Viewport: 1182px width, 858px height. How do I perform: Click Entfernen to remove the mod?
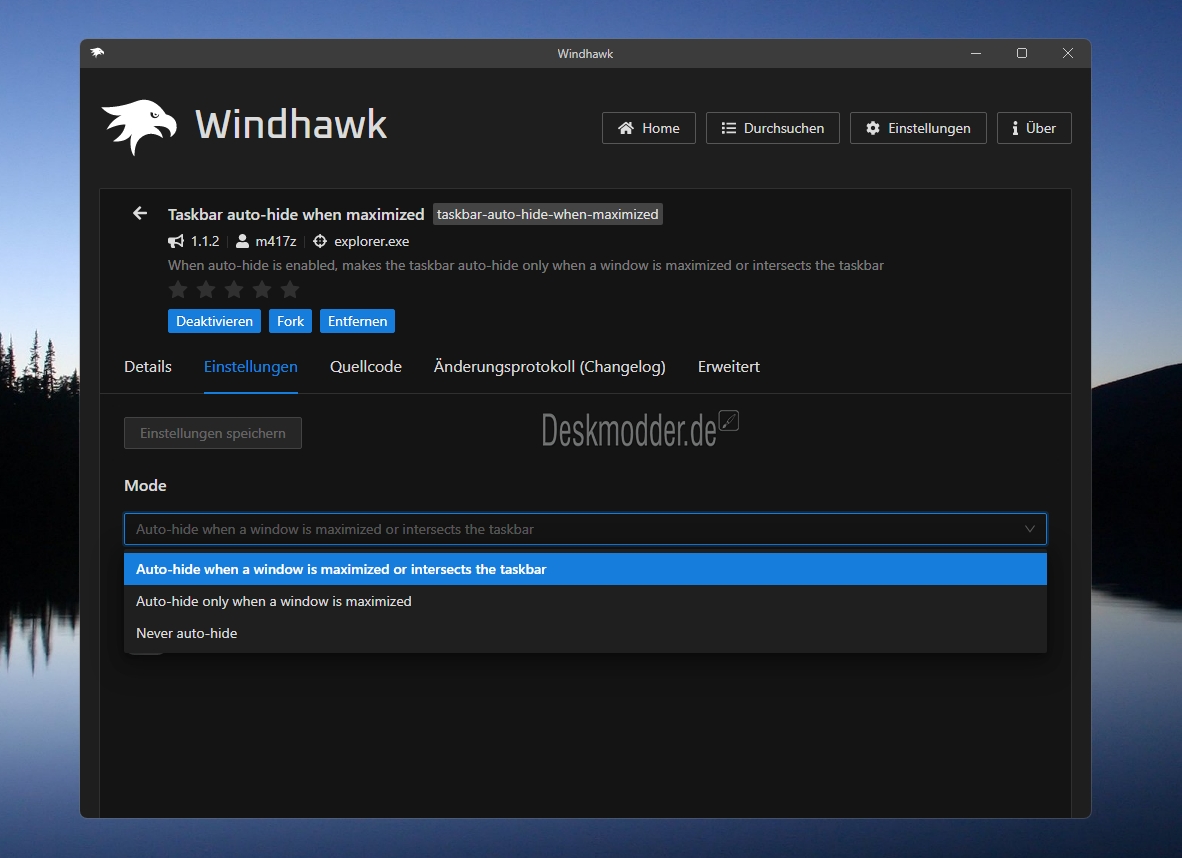point(357,321)
